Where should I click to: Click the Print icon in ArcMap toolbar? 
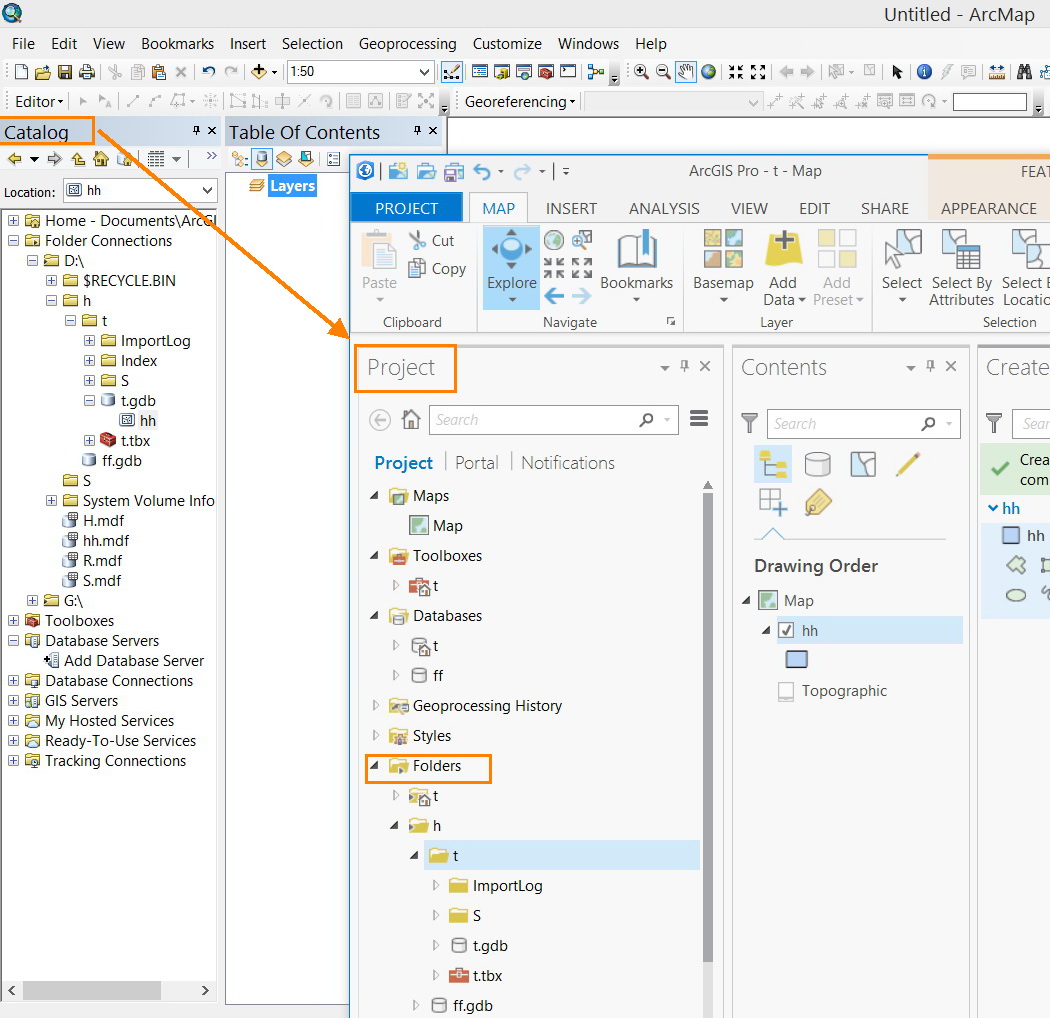[x=87, y=72]
